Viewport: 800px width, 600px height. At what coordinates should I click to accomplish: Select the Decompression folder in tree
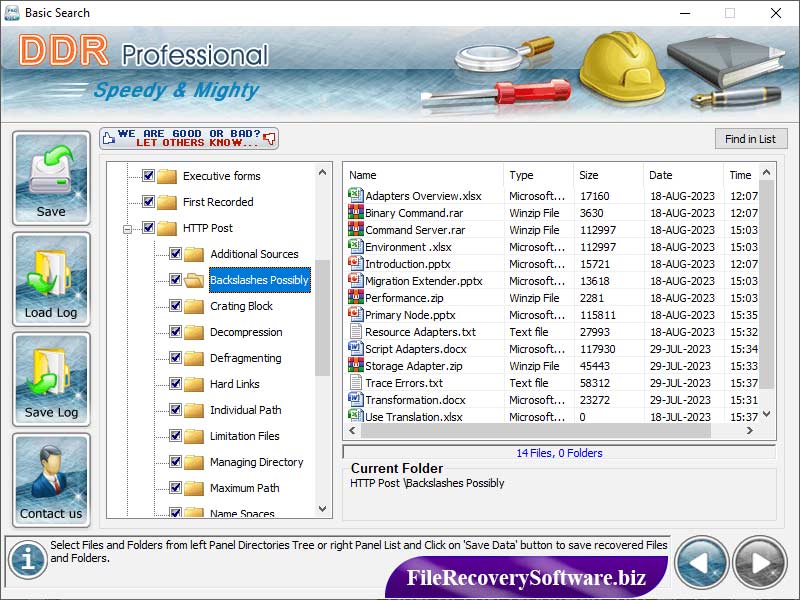246,332
